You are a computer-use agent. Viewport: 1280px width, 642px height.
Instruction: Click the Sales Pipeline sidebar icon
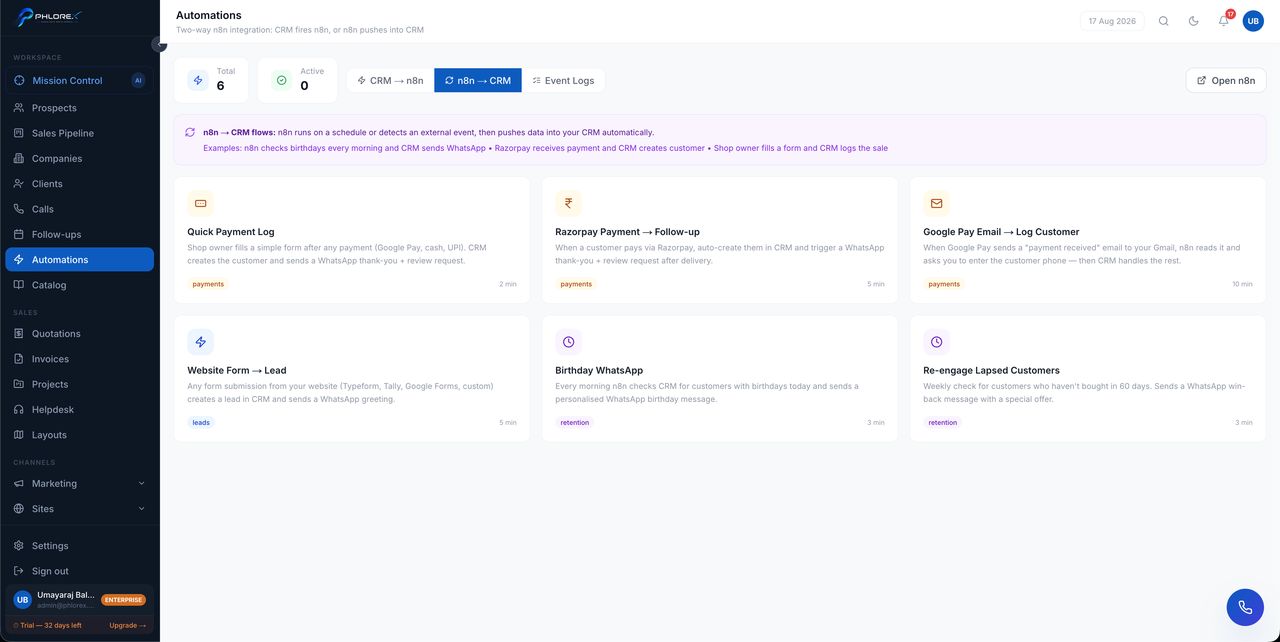(x=19, y=133)
